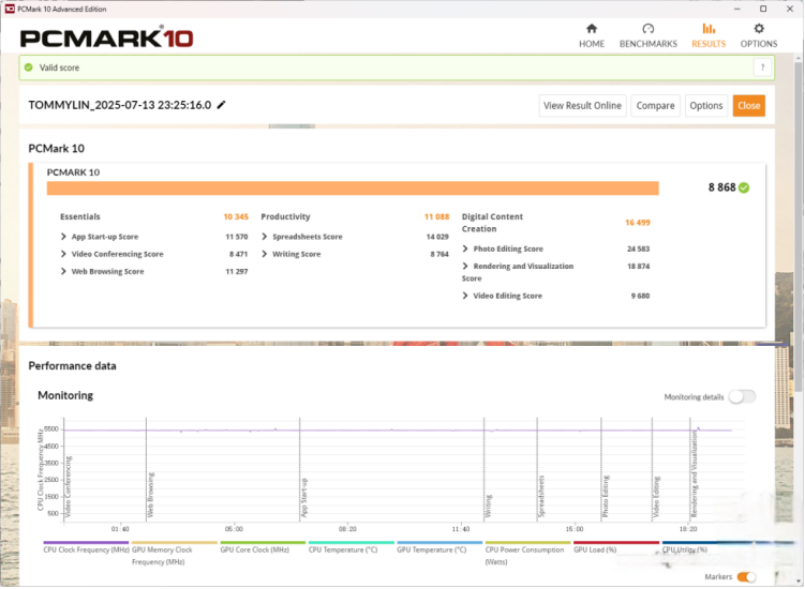Click the Photo Editing value 24 583
Screen dimensions: 805x589
tap(638, 249)
